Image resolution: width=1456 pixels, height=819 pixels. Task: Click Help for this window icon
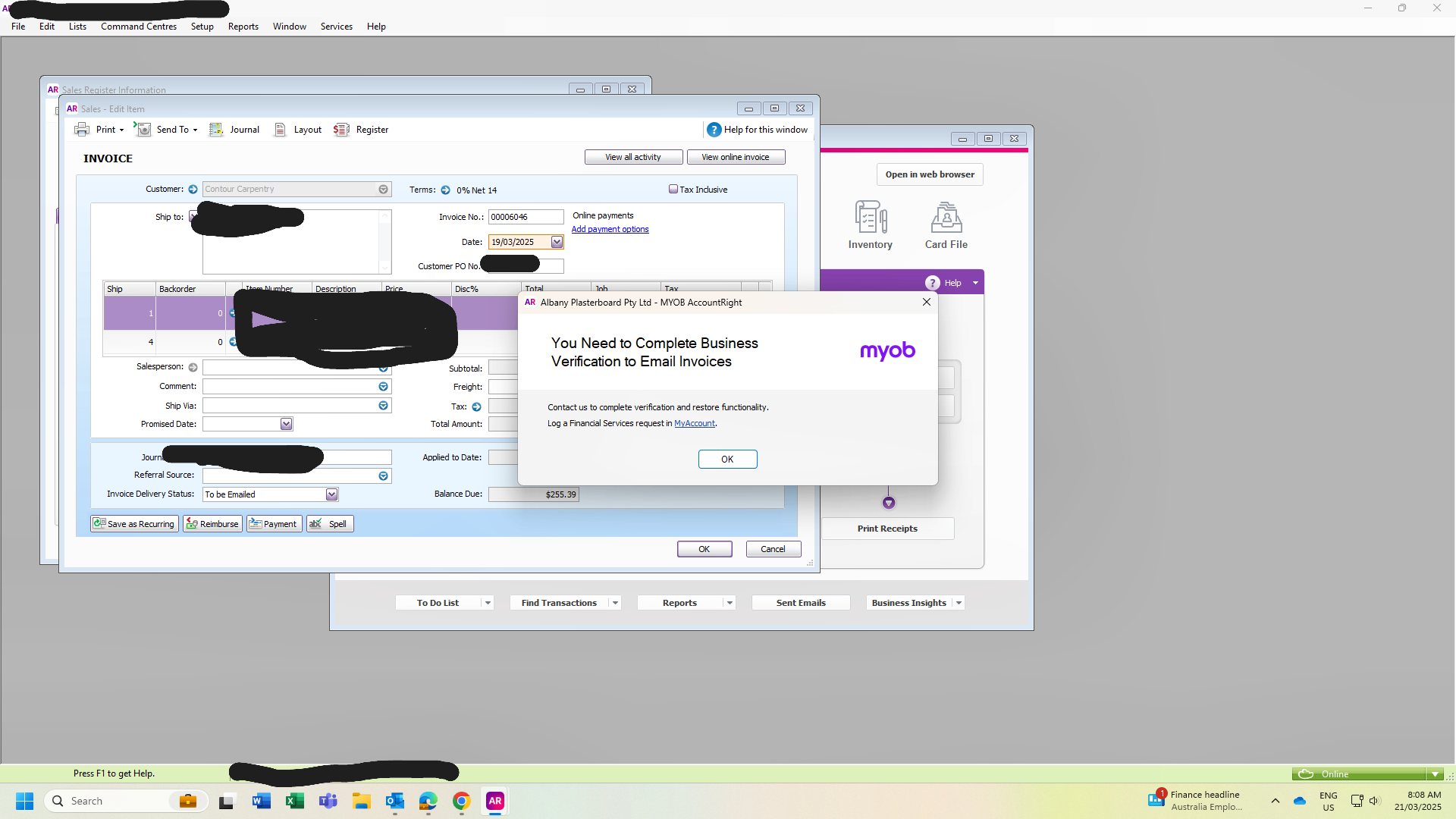714,130
